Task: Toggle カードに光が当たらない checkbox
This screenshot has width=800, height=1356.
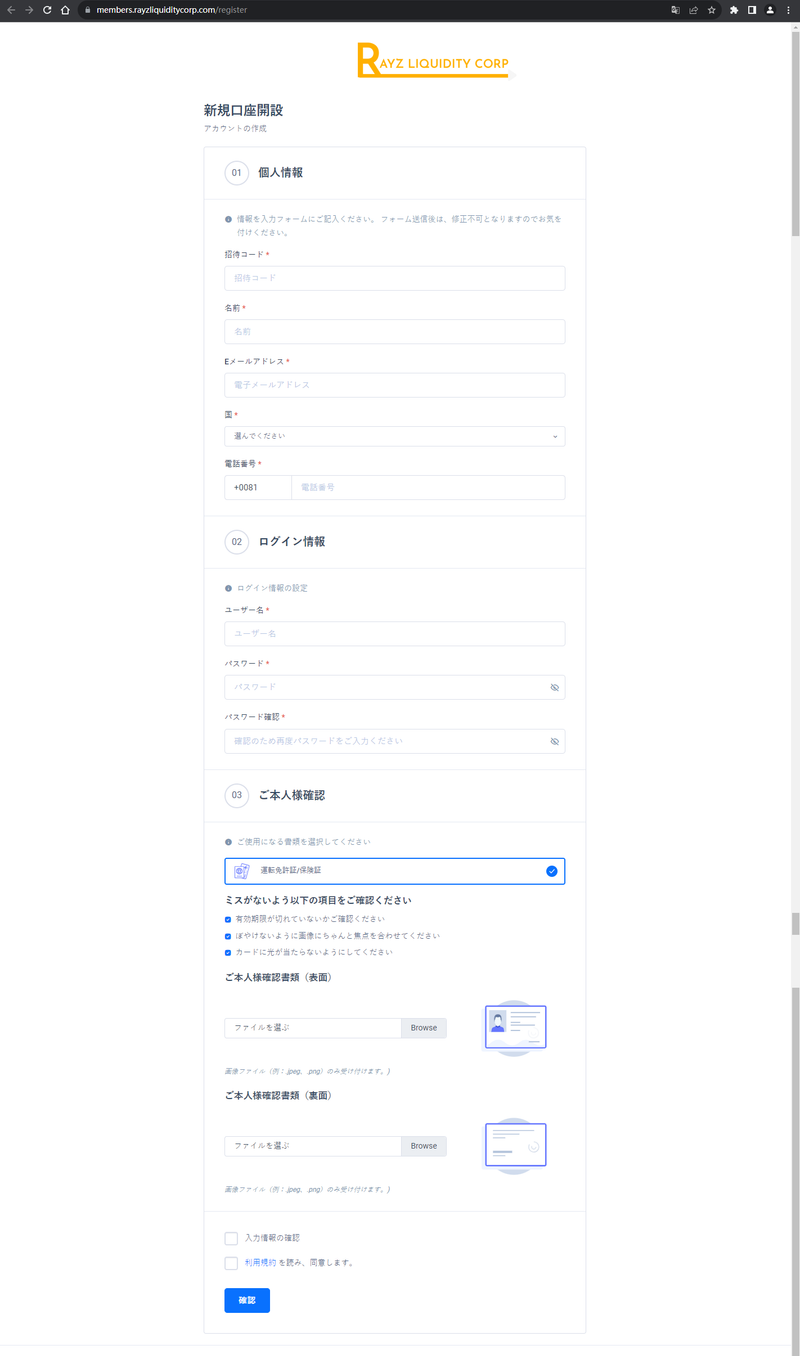Action: coord(228,953)
